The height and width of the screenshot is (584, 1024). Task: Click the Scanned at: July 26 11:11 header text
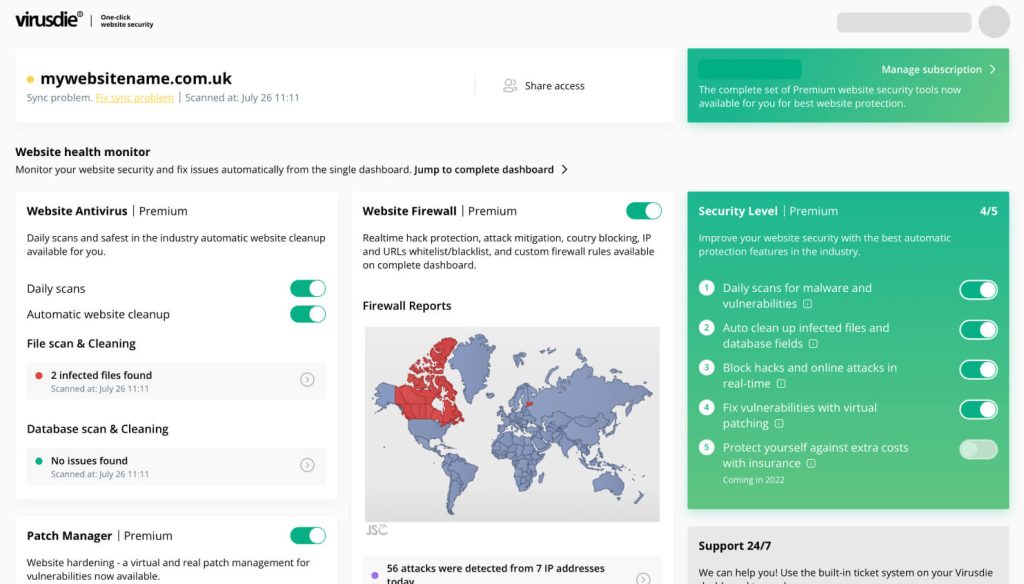(x=242, y=97)
